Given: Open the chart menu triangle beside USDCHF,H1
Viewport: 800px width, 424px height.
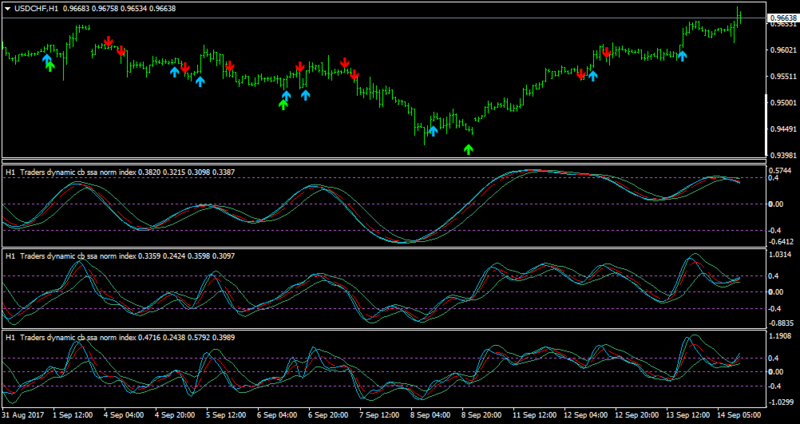Looking at the screenshot, I should (8, 9).
